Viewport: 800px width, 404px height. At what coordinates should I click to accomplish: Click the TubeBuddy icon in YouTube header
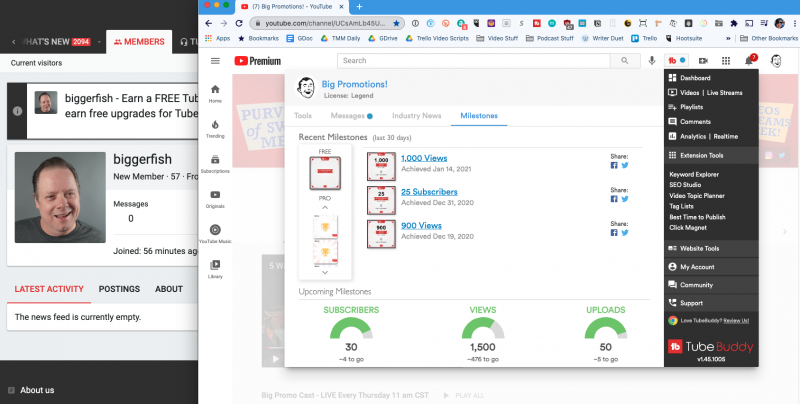pyautogui.click(x=673, y=61)
